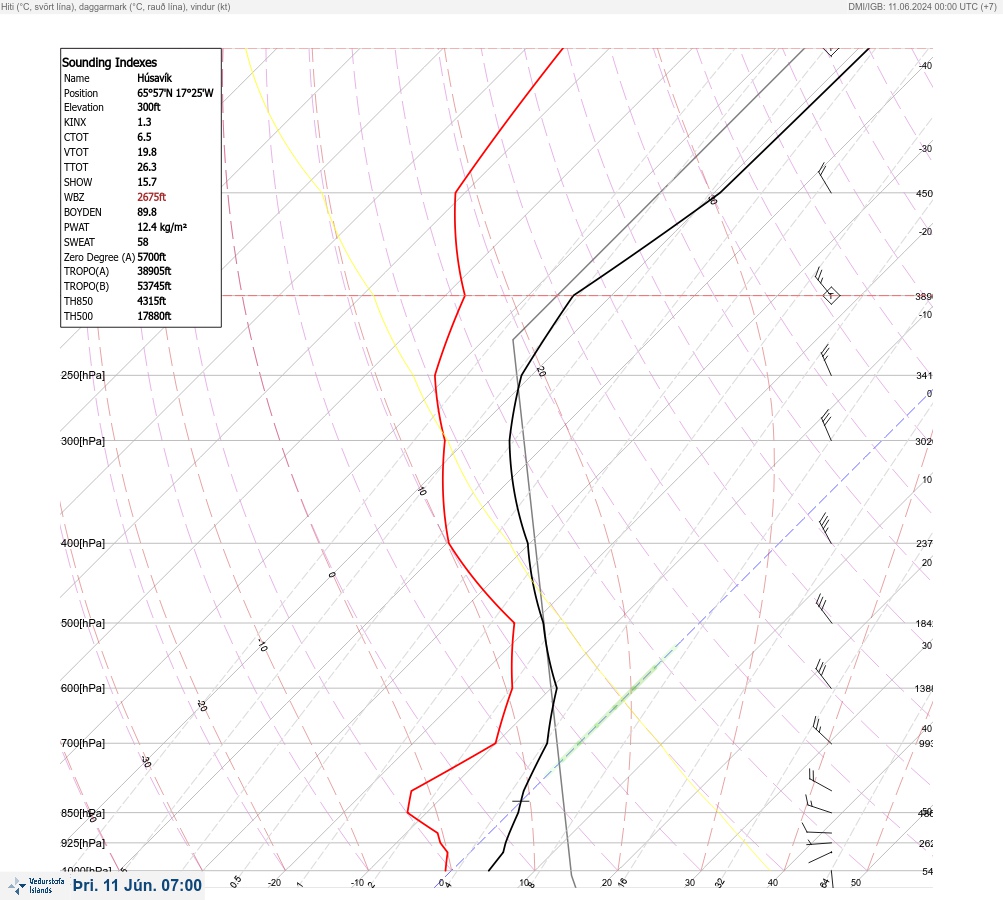Click the TH850 value 4315ft

click(x=152, y=301)
